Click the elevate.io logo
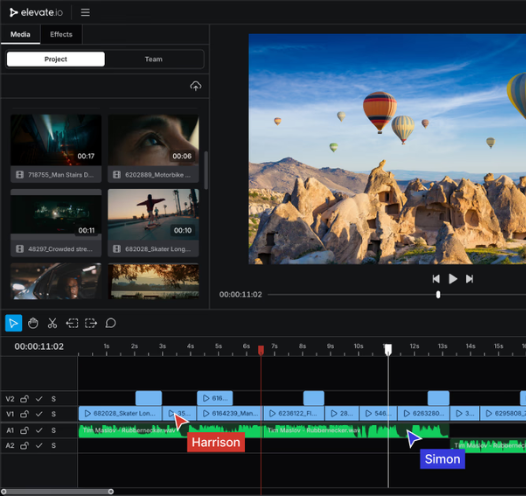Viewport: 526px width, 496px height. [36, 12]
